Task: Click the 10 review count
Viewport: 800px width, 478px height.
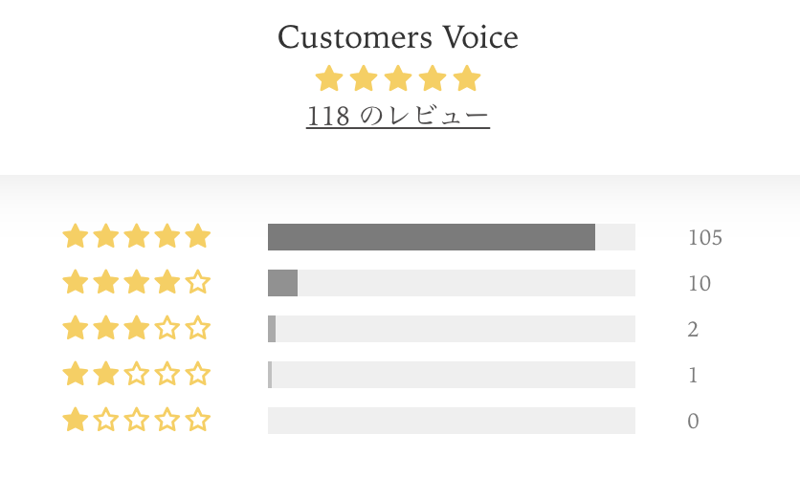Action: pos(699,284)
